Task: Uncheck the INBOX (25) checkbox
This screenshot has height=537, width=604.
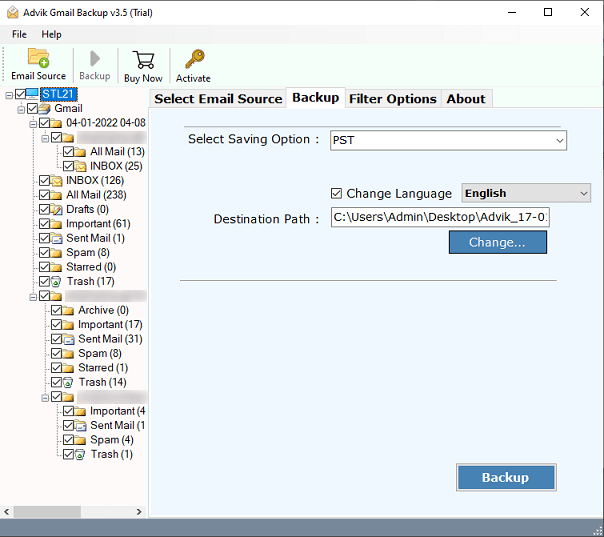Action: pos(68,166)
